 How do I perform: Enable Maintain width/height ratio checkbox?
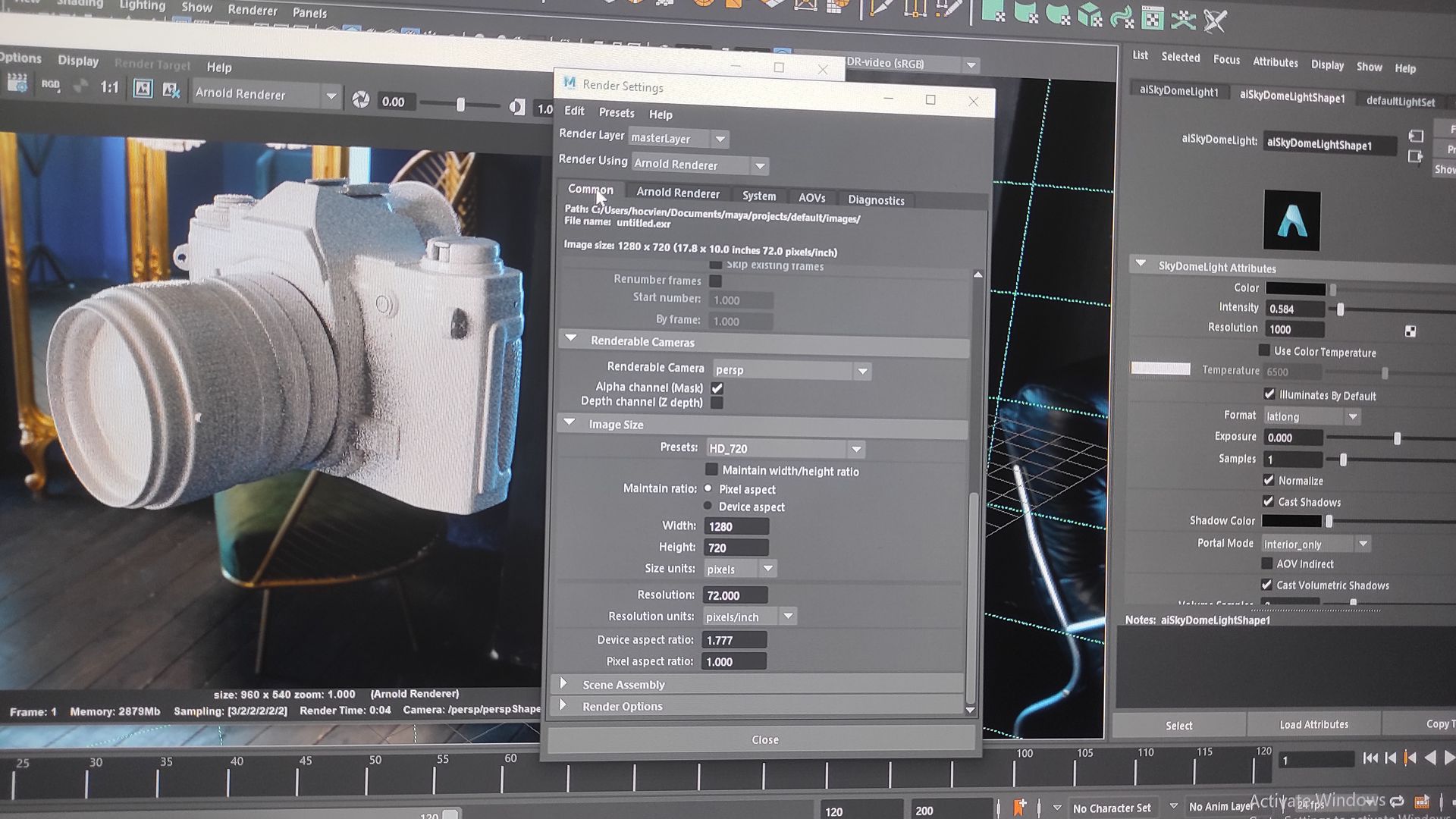(x=711, y=469)
